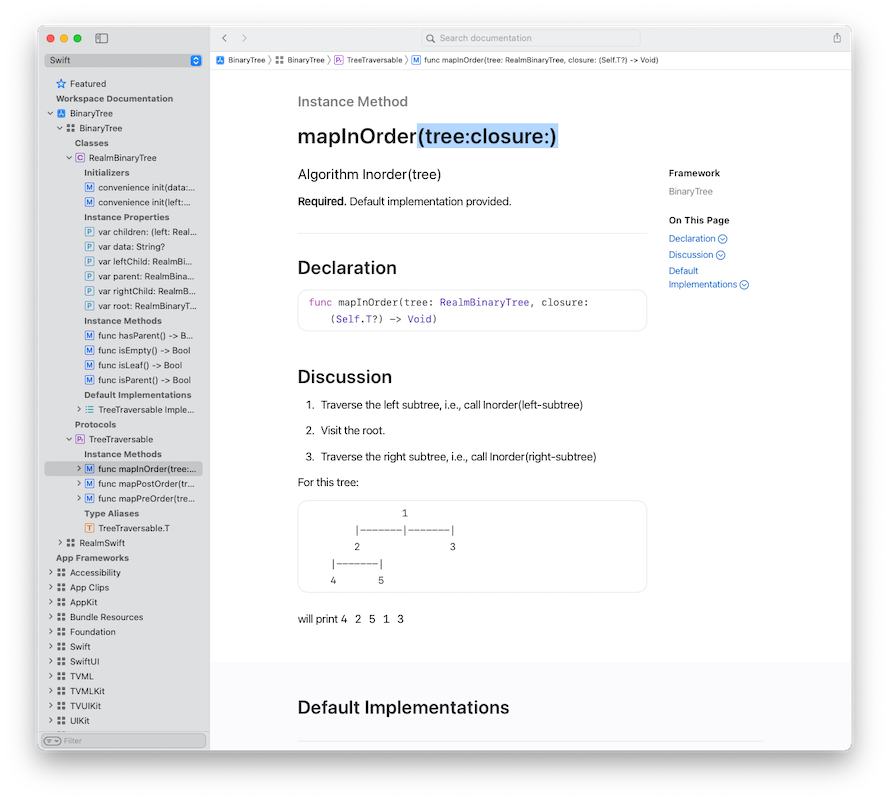Open TreeTraversable.T type alias
The height and width of the screenshot is (800, 889).
pos(134,528)
